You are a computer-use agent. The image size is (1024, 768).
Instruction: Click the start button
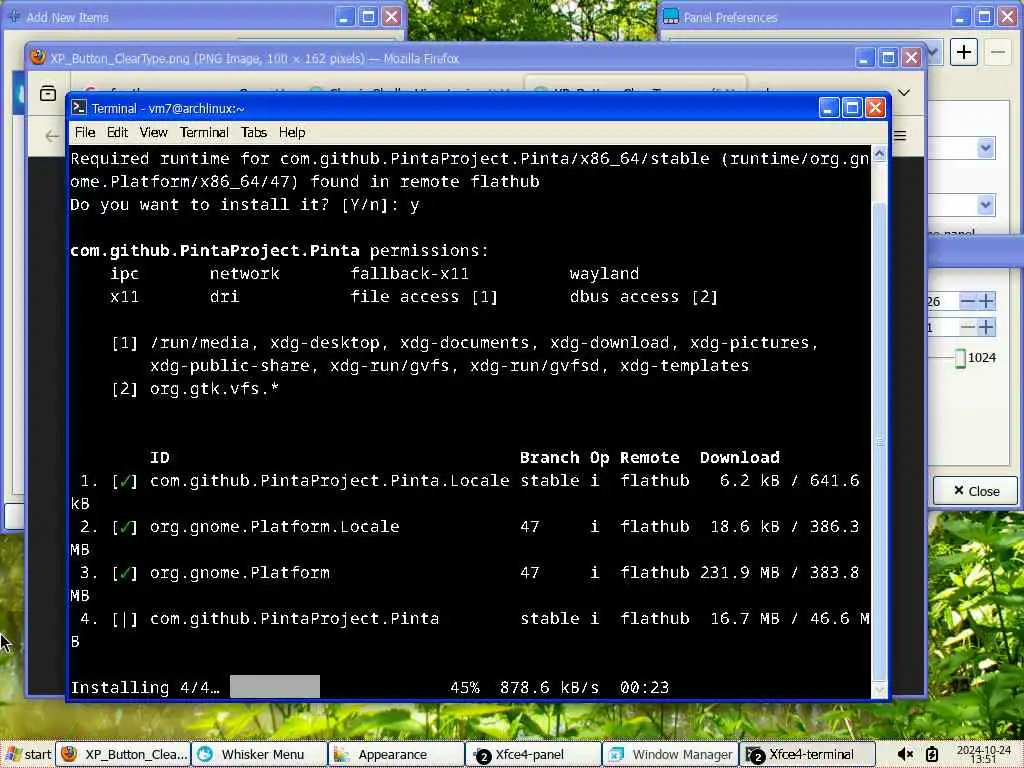27,754
